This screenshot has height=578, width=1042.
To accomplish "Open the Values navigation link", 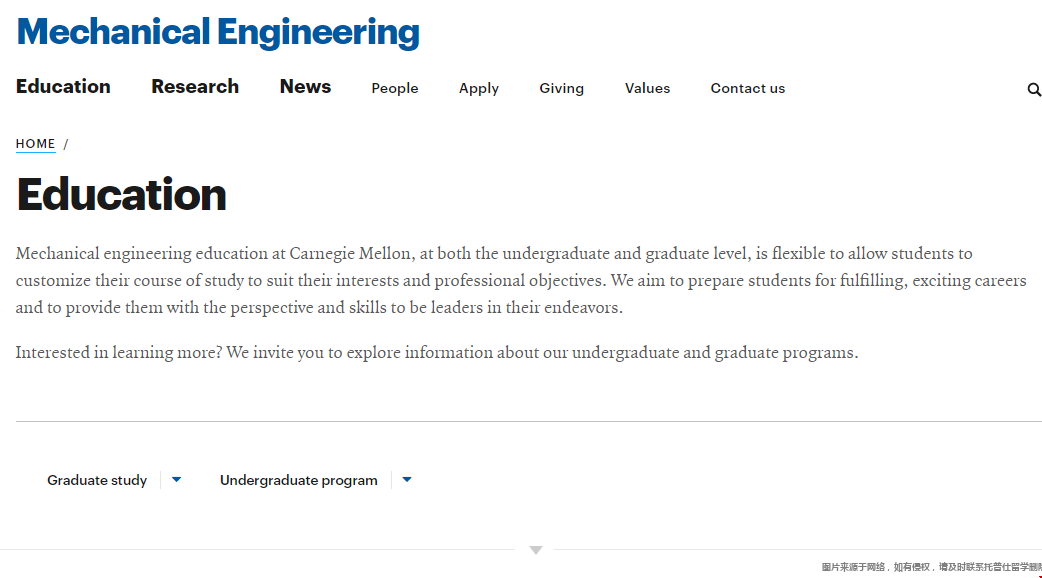I will (x=647, y=89).
